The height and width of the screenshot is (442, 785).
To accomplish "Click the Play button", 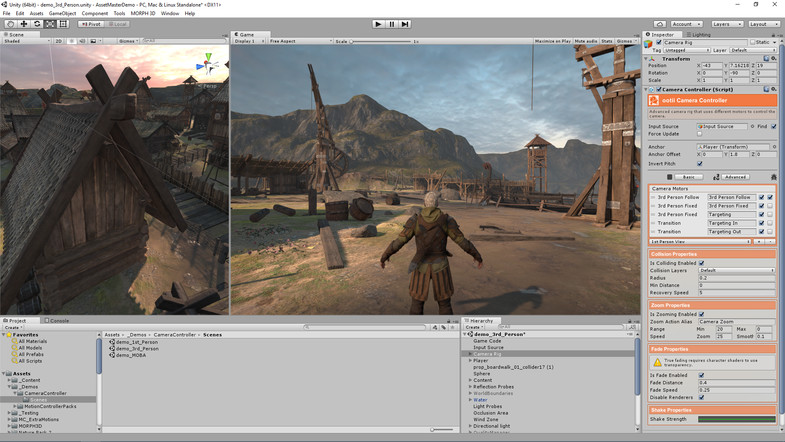I will [378, 24].
